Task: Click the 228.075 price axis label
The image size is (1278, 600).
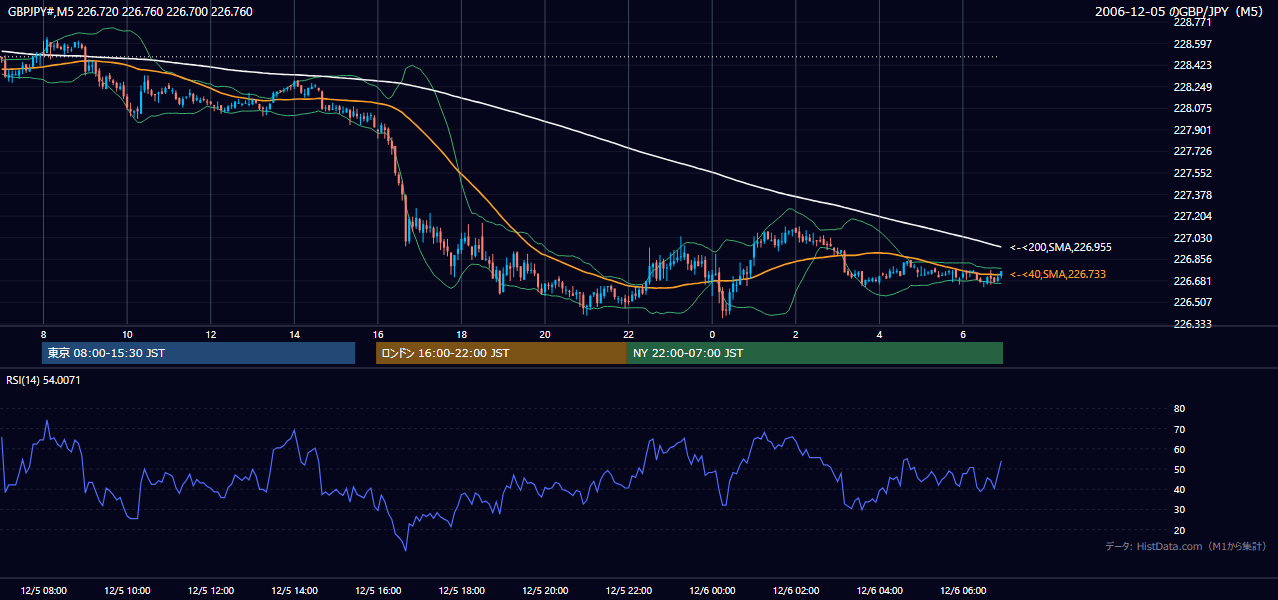Action: coord(1191,108)
